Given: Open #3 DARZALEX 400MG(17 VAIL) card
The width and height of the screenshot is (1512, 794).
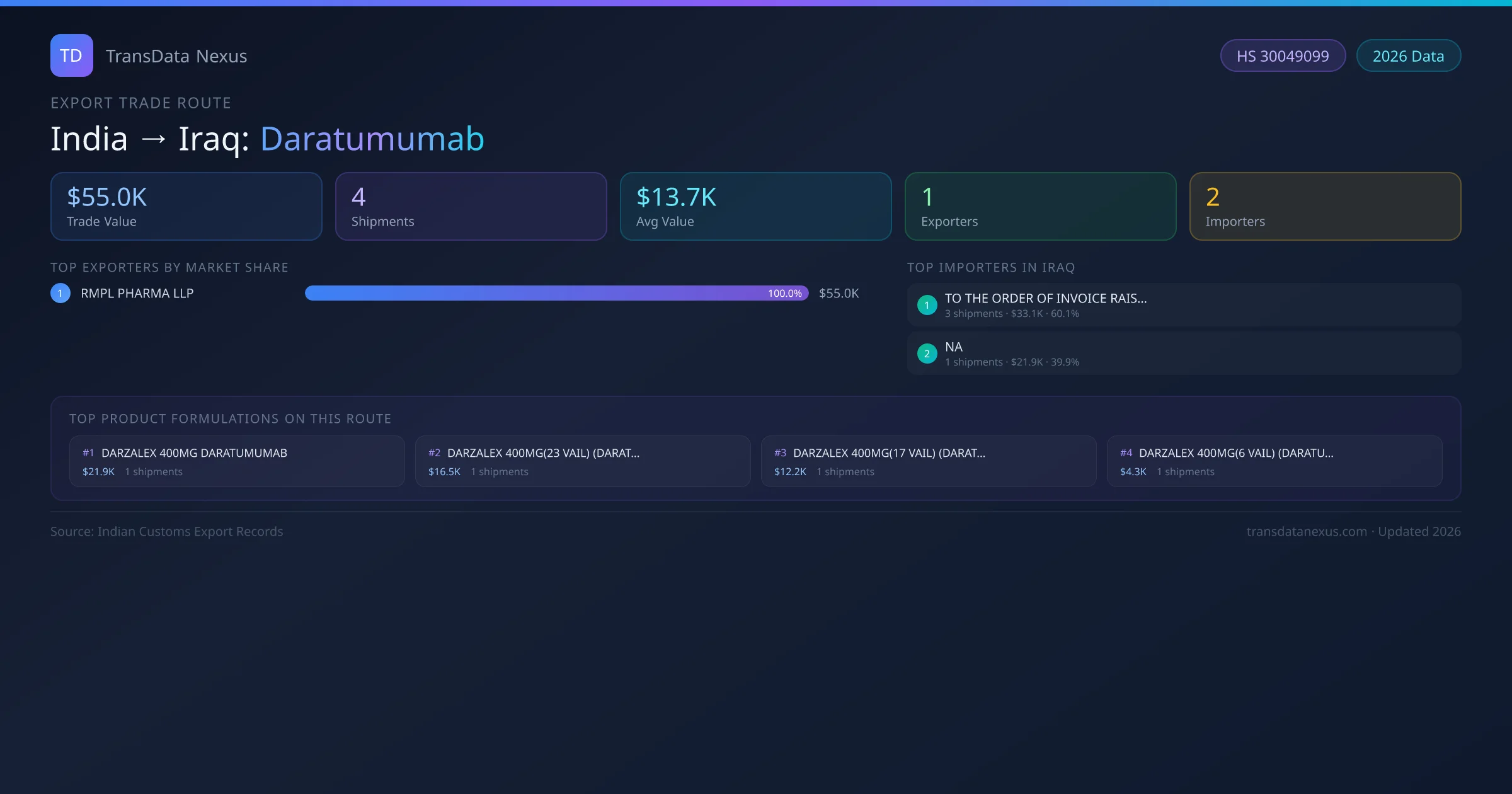Looking at the screenshot, I should coord(928,461).
